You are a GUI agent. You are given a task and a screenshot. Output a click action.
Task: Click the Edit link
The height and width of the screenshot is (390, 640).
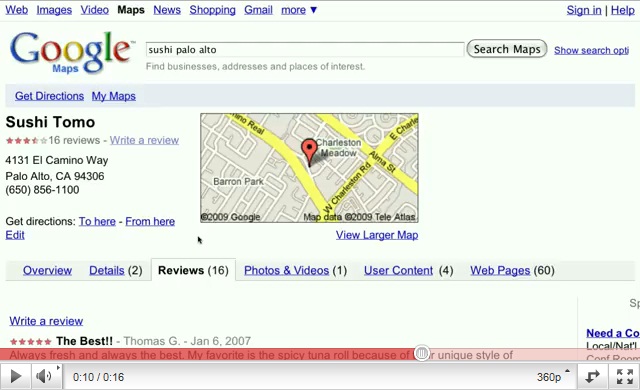point(15,235)
